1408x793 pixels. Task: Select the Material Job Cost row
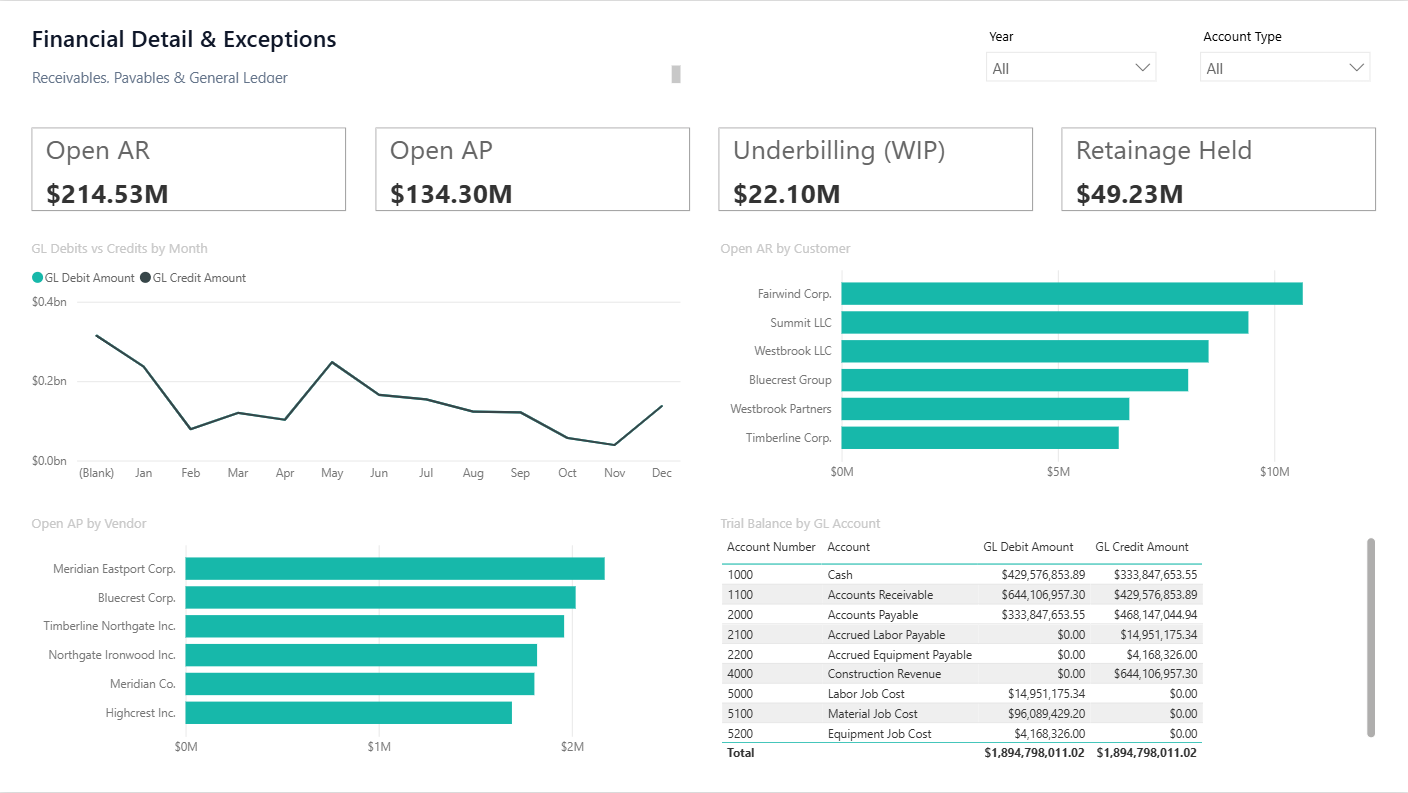[962, 714]
